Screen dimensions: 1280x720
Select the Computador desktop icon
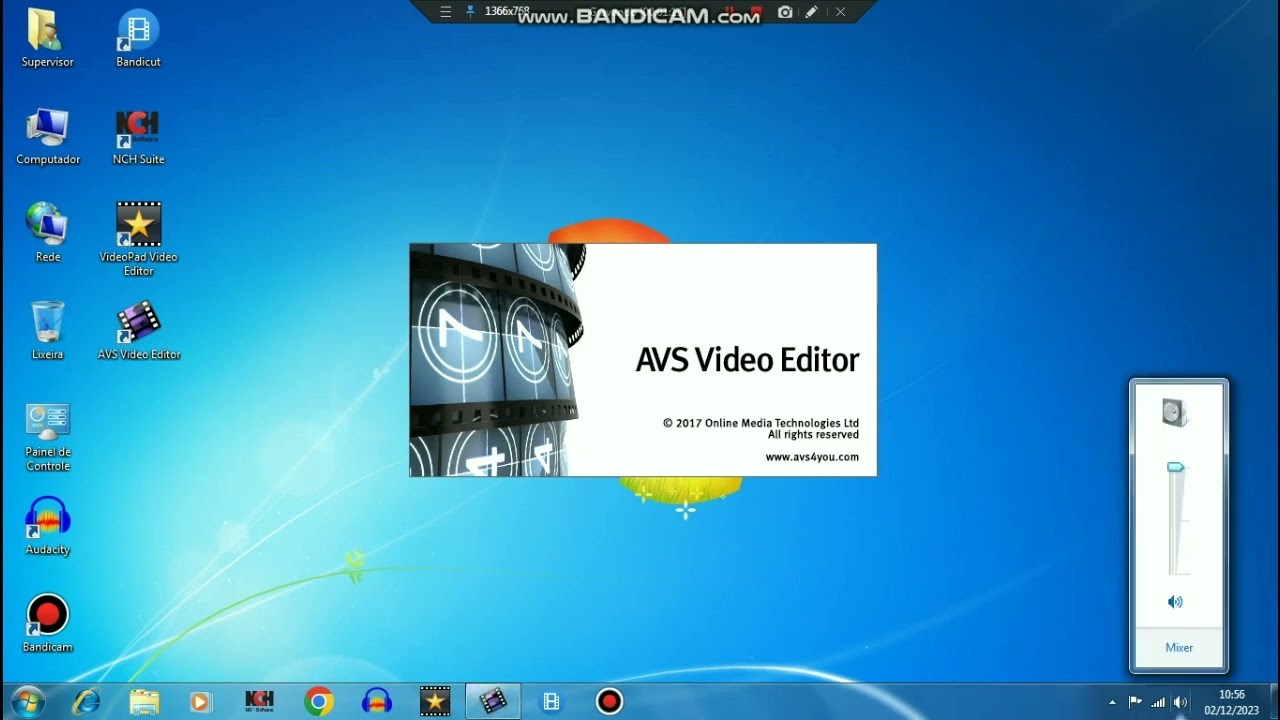(47, 136)
